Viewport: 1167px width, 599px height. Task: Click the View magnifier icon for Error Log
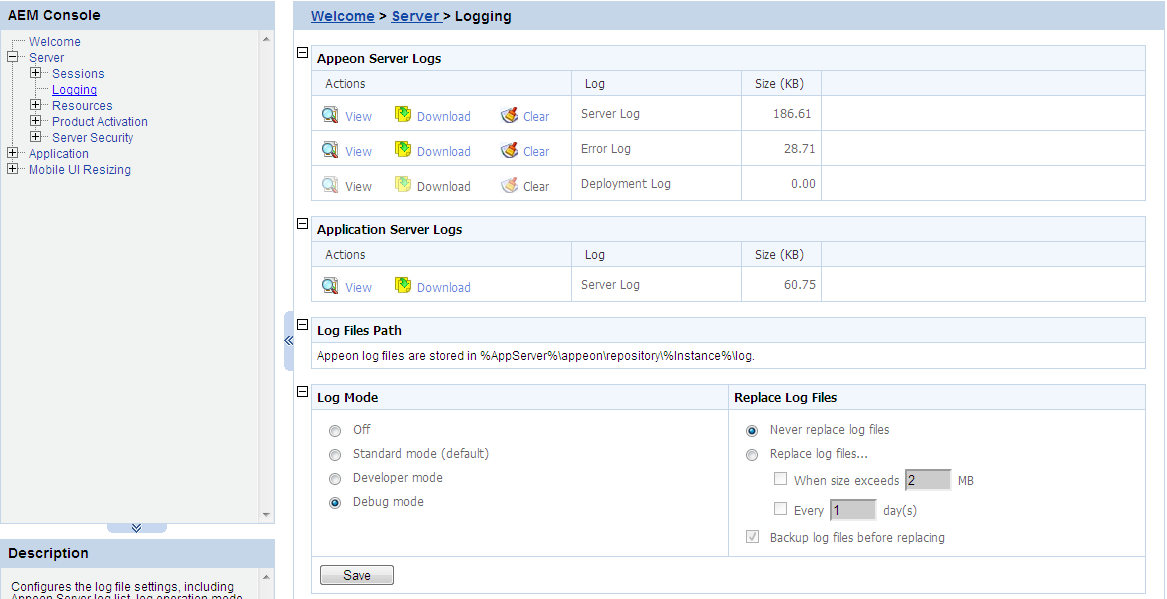click(330, 150)
